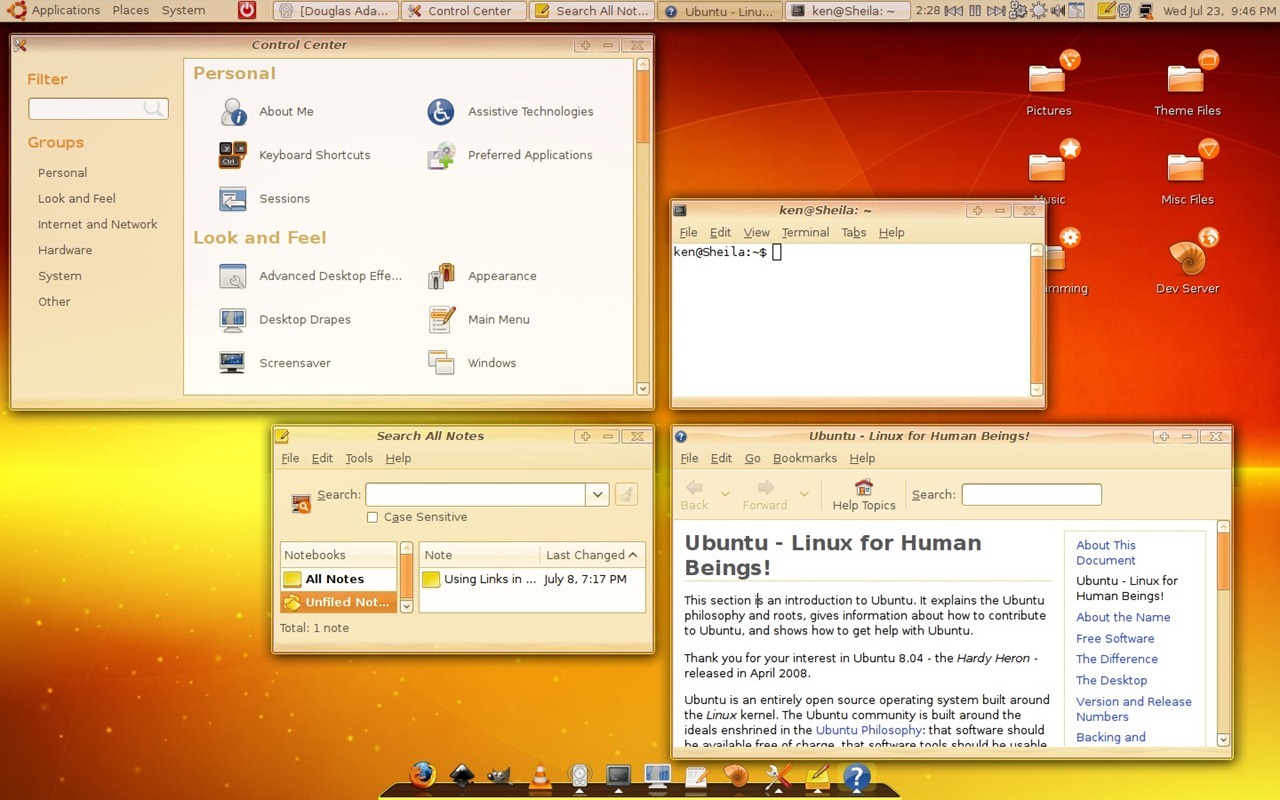Click the nautilus shell icon in the dock
The image size is (1280, 800).
736,776
